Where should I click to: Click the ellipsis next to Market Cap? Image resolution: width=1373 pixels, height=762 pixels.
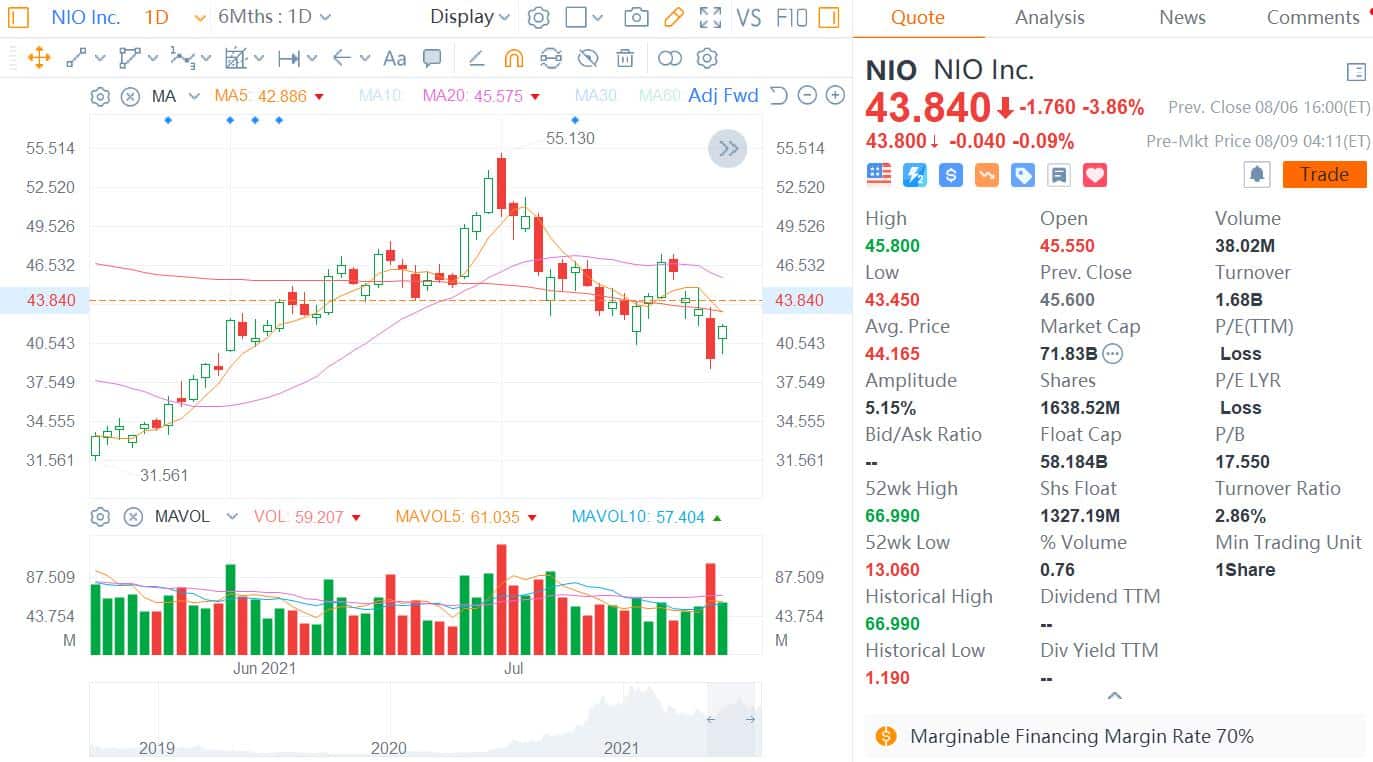1112,353
